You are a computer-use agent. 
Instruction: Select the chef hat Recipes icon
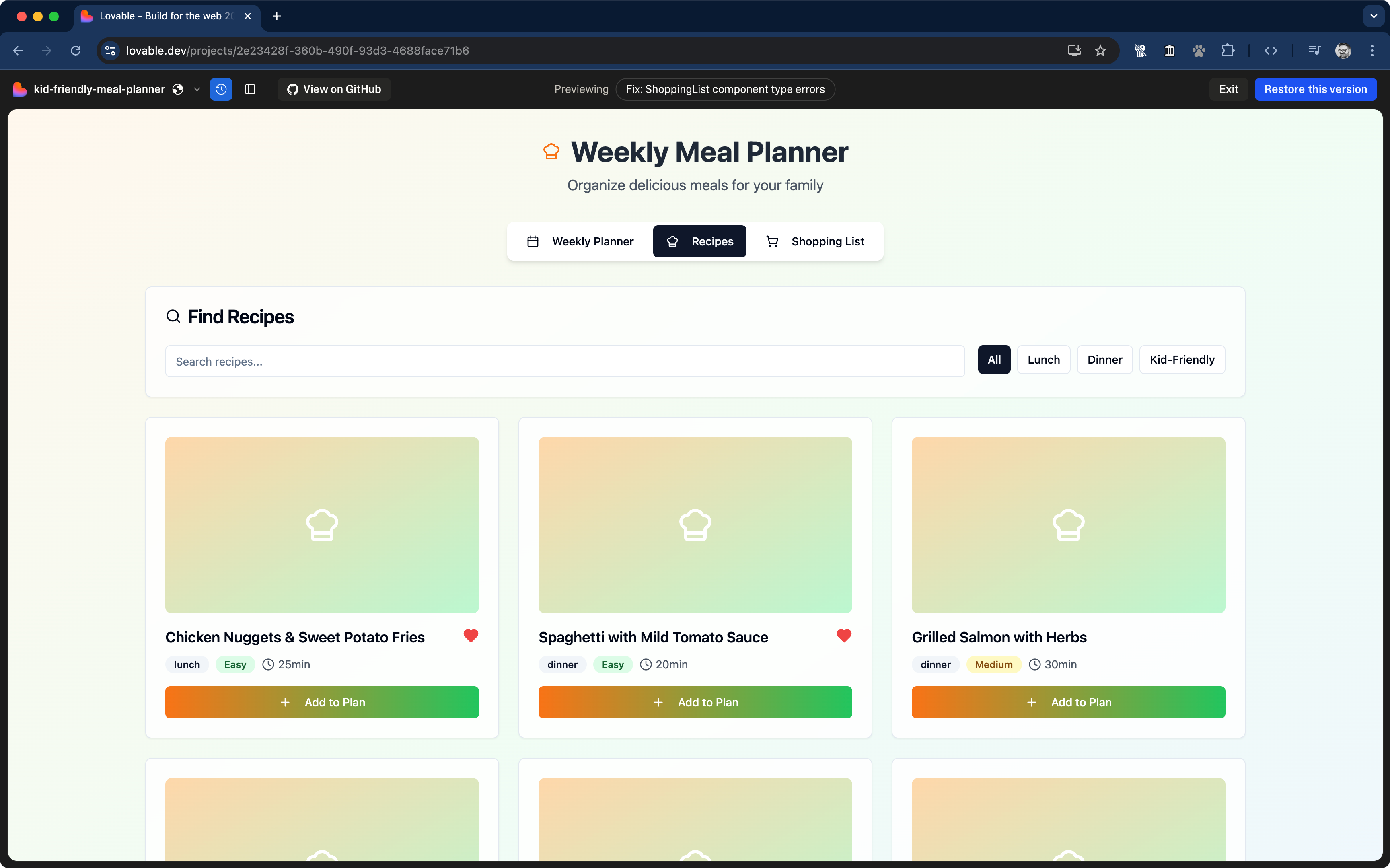coord(672,241)
